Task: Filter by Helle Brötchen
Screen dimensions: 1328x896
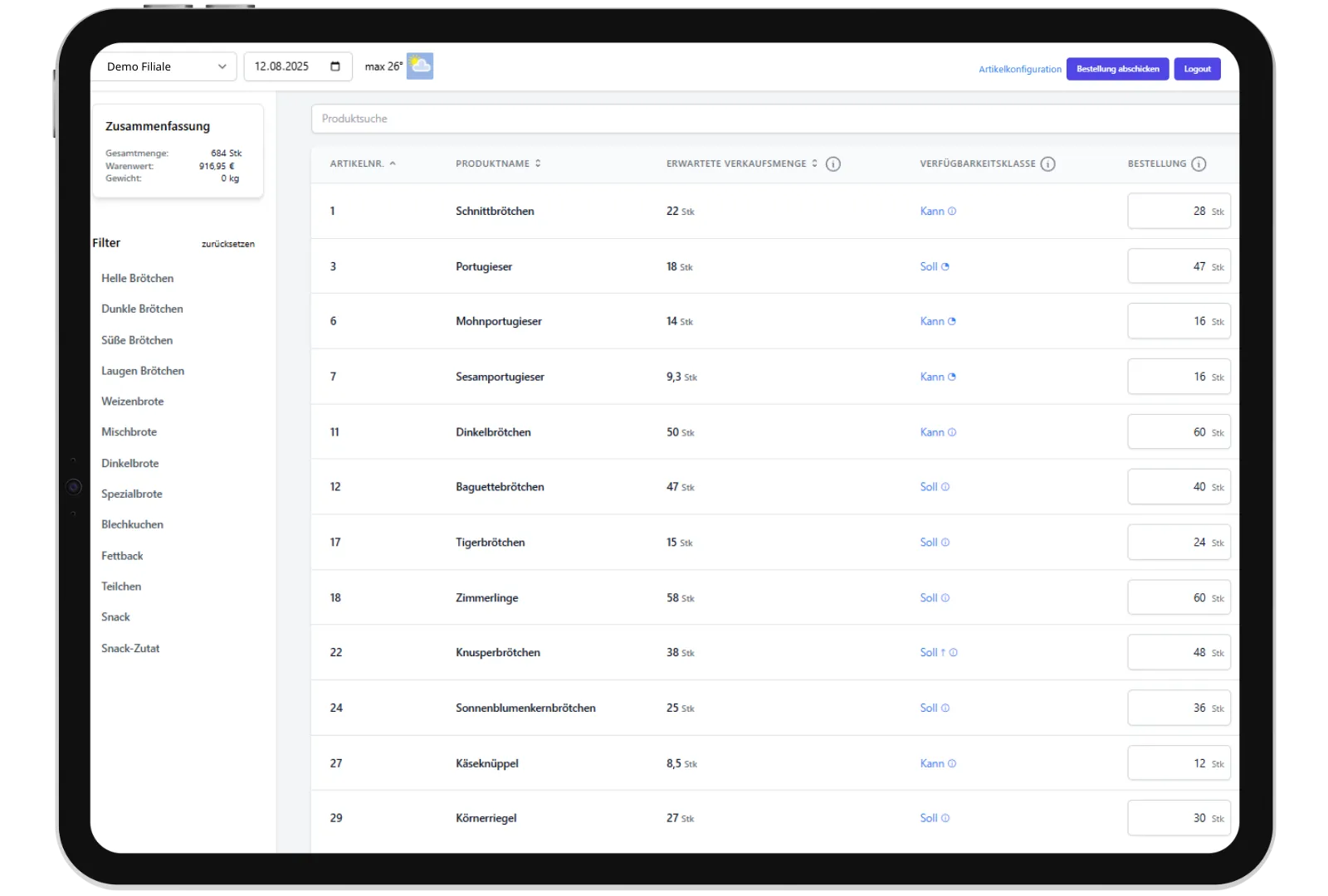Action: pyautogui.click(x=138, y=279)
